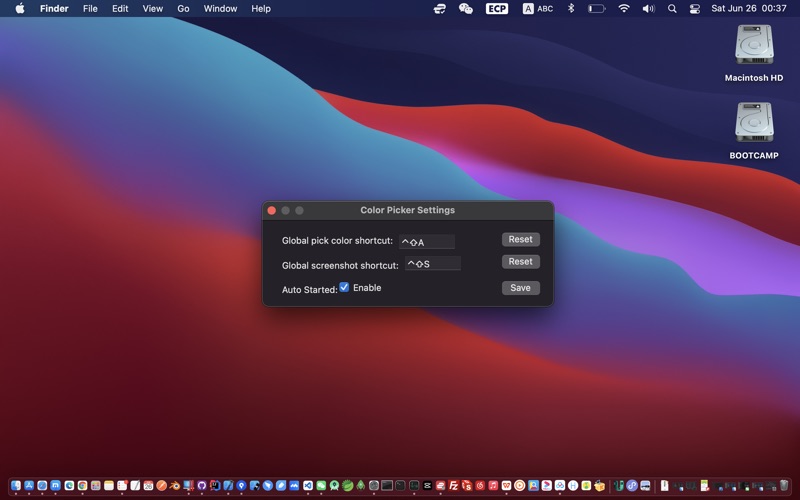
Task: Click the Bluetooth status icon
Action: 571,9
